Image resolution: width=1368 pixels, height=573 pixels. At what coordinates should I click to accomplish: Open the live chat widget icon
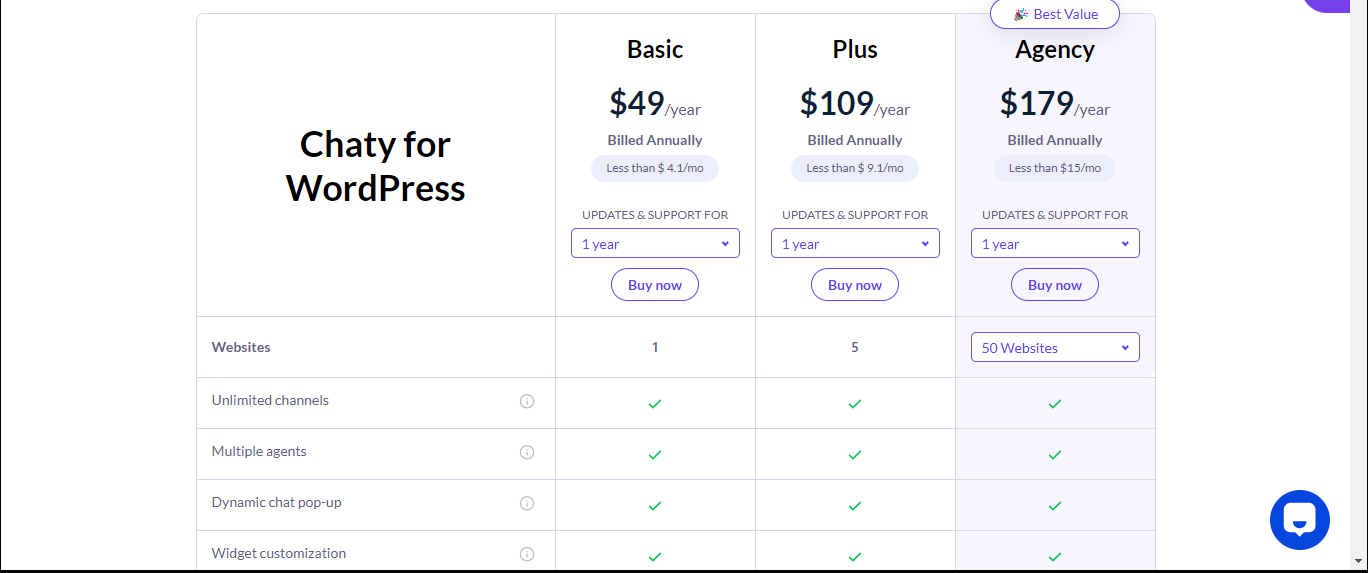tap(1299, 520)
